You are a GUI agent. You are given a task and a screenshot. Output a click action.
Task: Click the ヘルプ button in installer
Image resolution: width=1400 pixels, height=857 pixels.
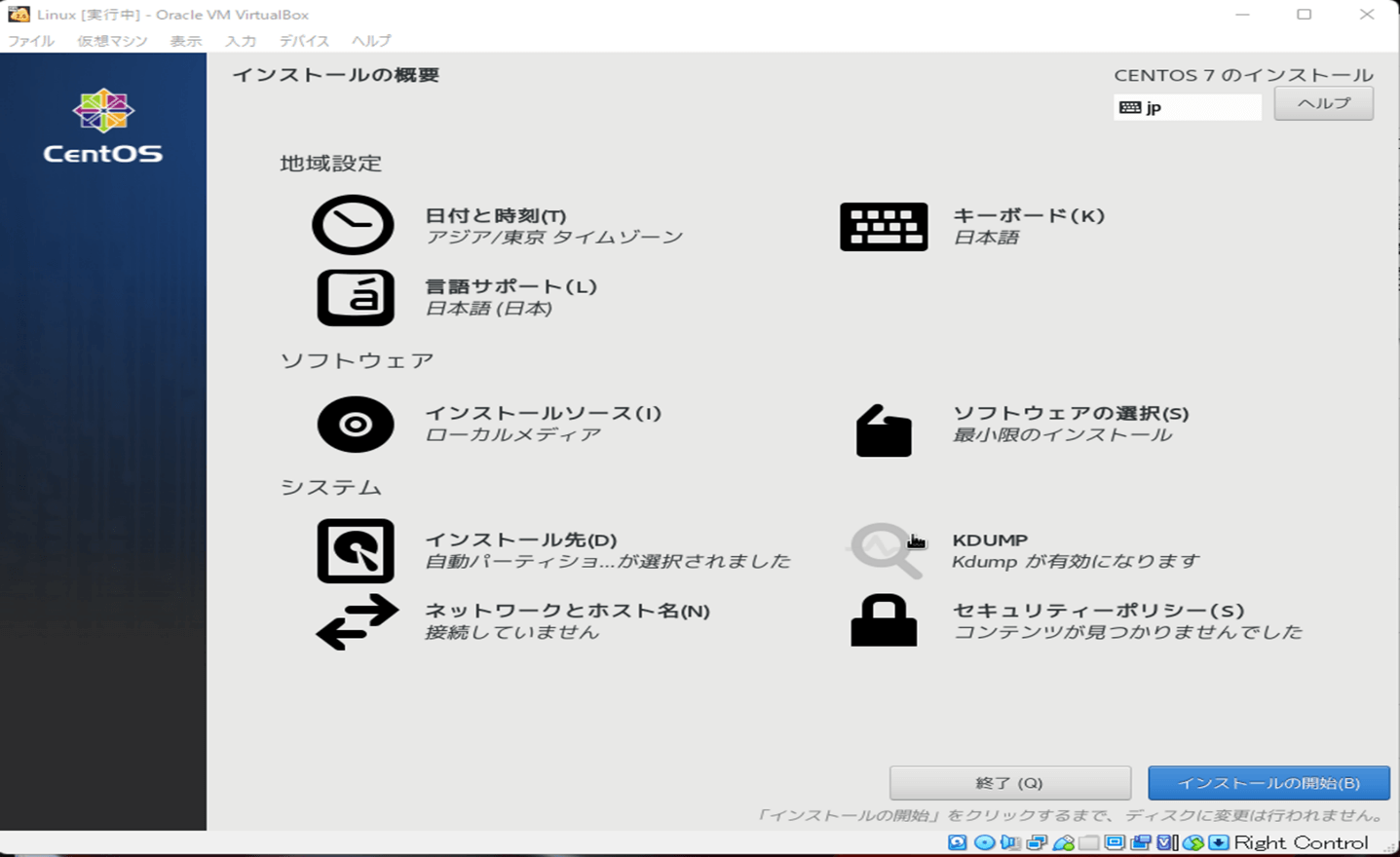pos(1323,103)
